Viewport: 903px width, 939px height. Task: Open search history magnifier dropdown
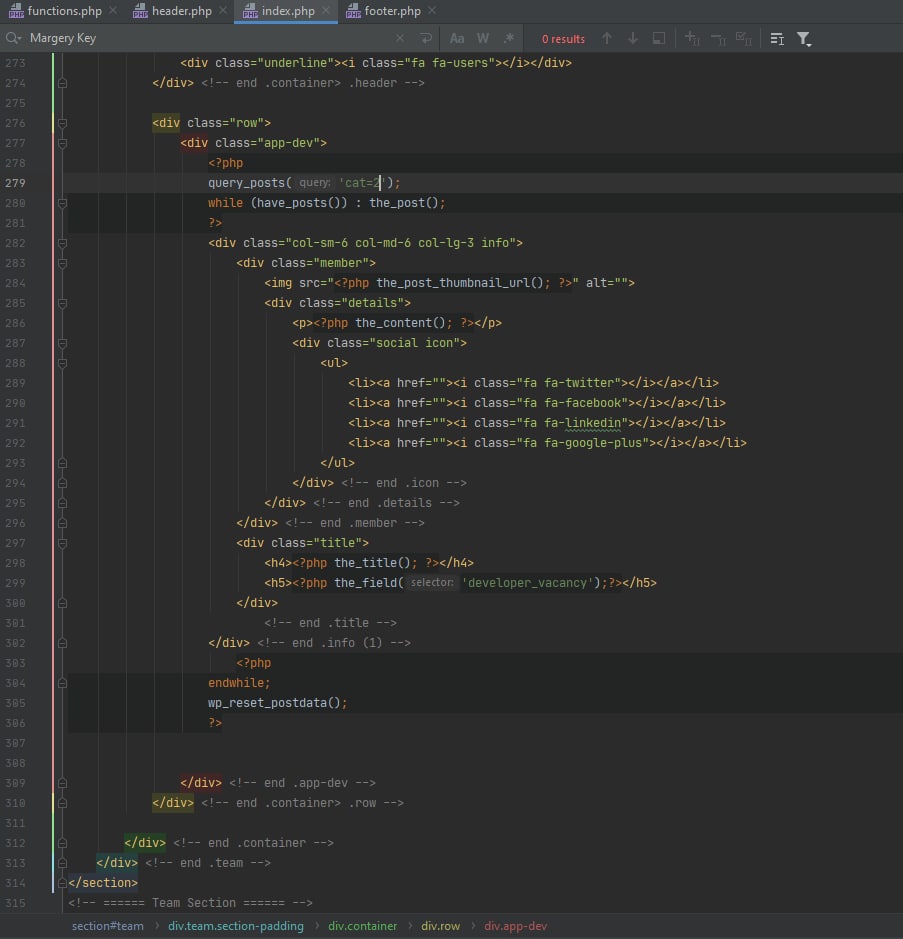[x=14, y=39]
